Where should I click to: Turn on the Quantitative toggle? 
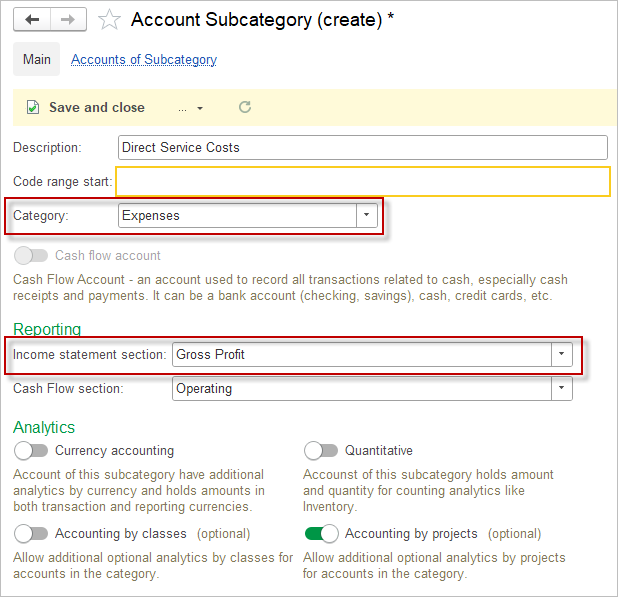pos(321,451)
